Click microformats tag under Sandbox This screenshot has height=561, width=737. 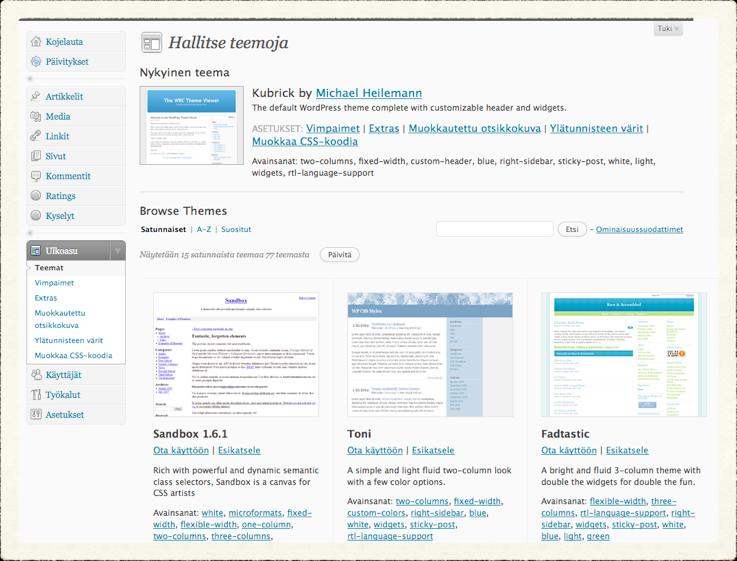click(x=255, y=513)
